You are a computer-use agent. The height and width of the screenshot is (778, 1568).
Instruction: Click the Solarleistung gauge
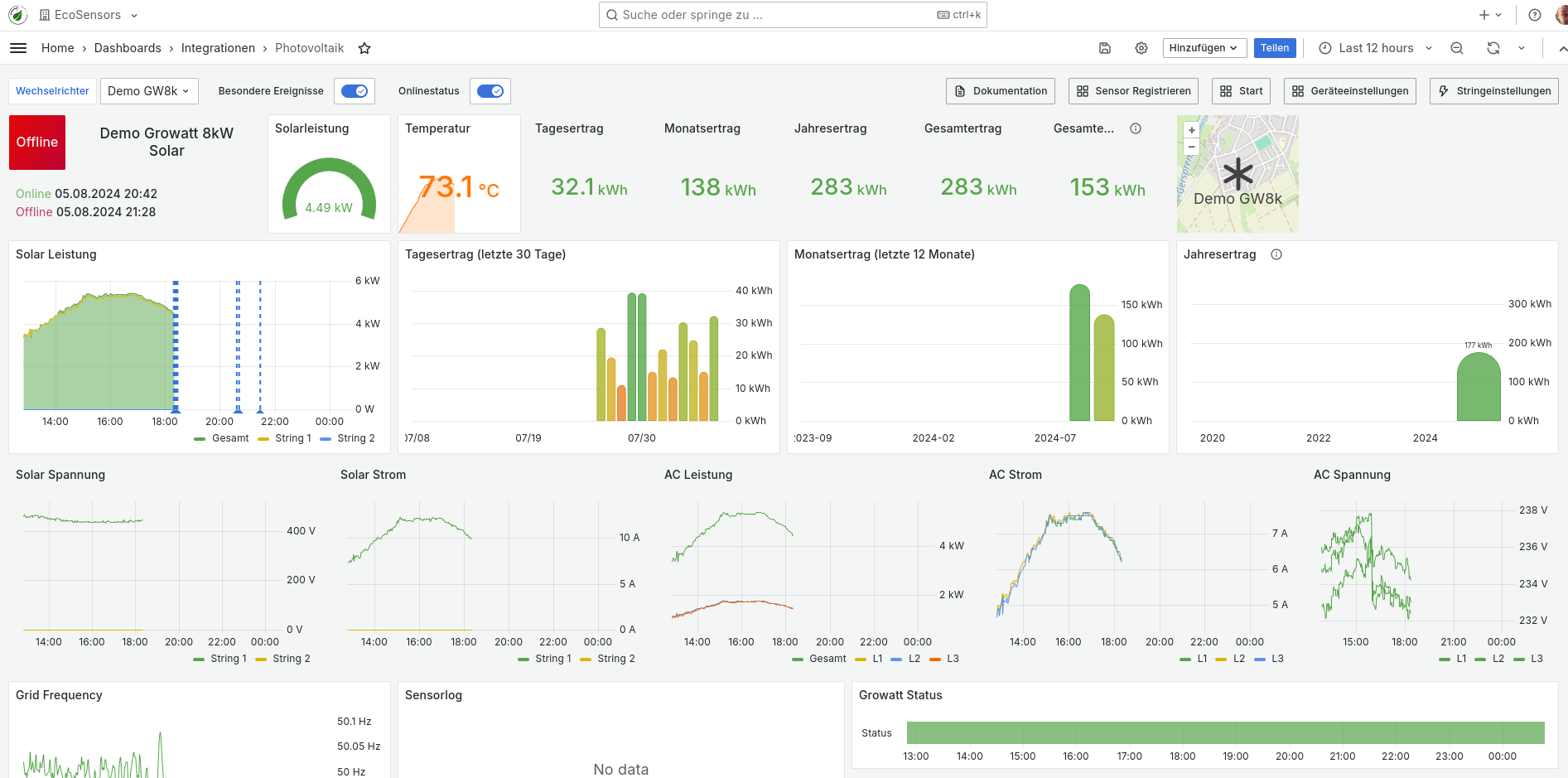click(329, 189)
